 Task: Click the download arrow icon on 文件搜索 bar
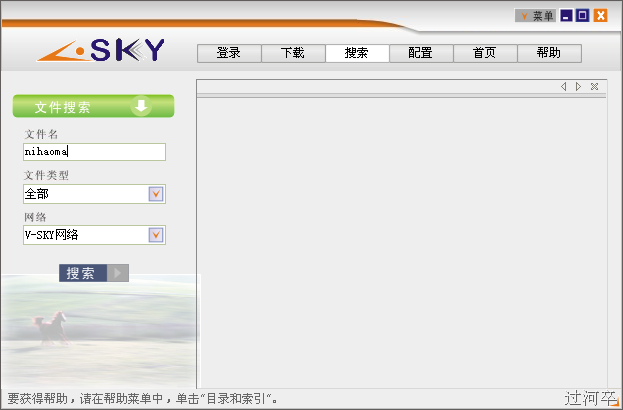click(141, 106)
